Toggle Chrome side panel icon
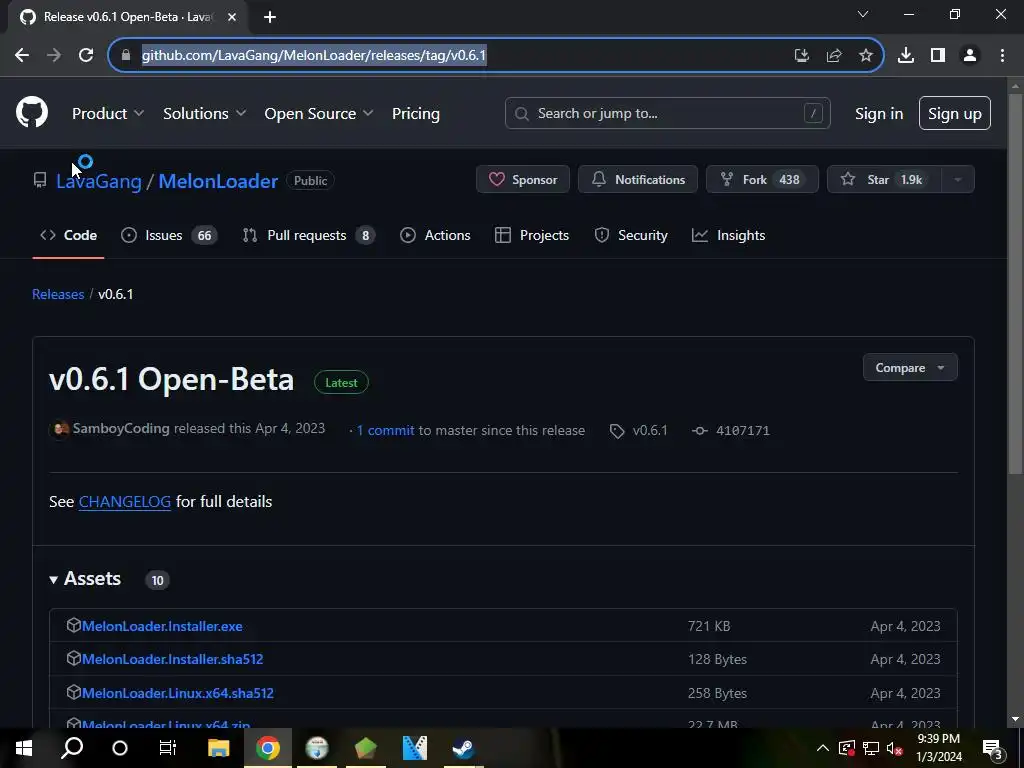Viewport: 1024px width, 768px height. tap(938, 56)
